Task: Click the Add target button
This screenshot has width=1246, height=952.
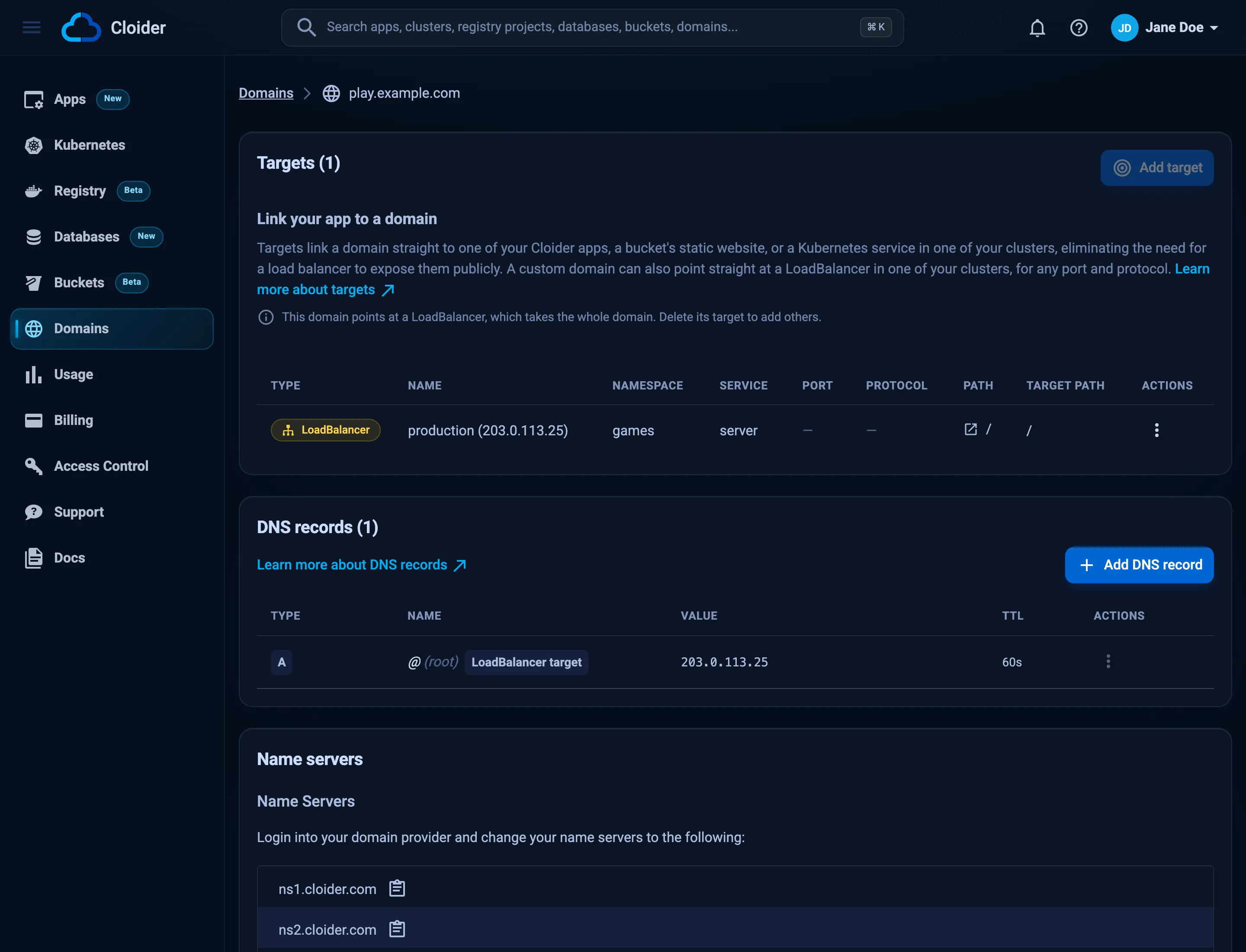Action: coord(1156,168)
